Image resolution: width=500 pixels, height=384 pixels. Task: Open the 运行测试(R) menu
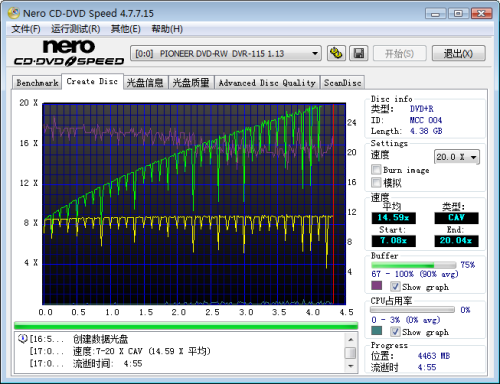[x=75, y=29]
